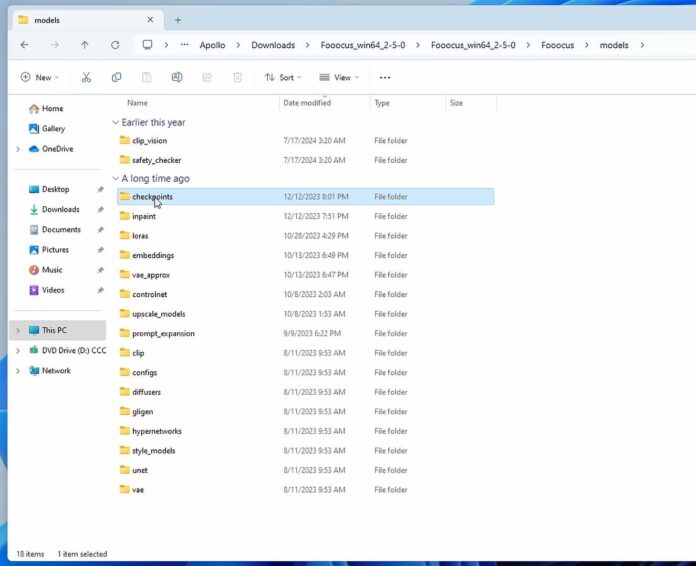Click the Paste icon in toolbar
This screenshot has height=566, width=696.
[146, 78]
